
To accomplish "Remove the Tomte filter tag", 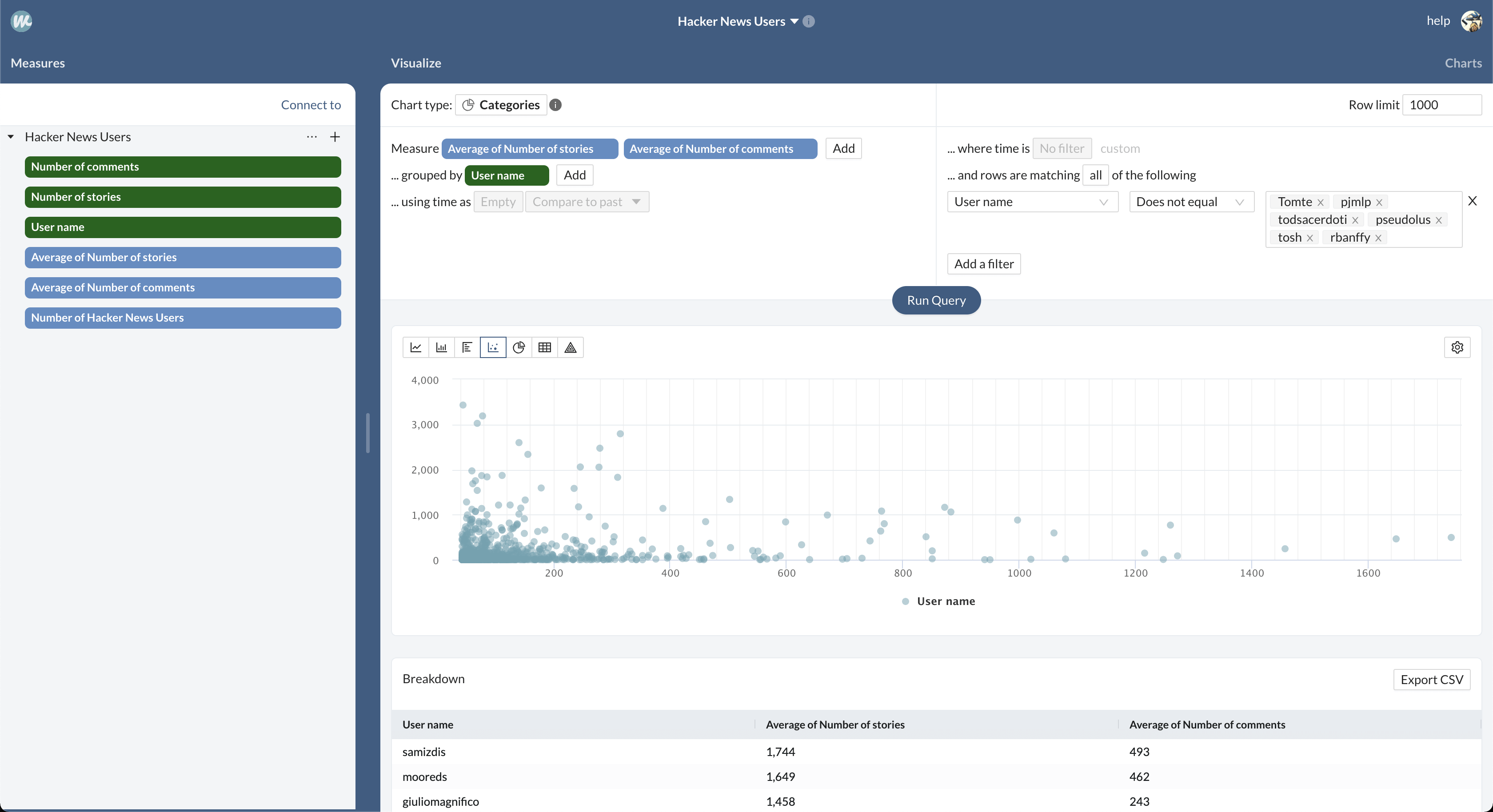I will [1320, 202].
